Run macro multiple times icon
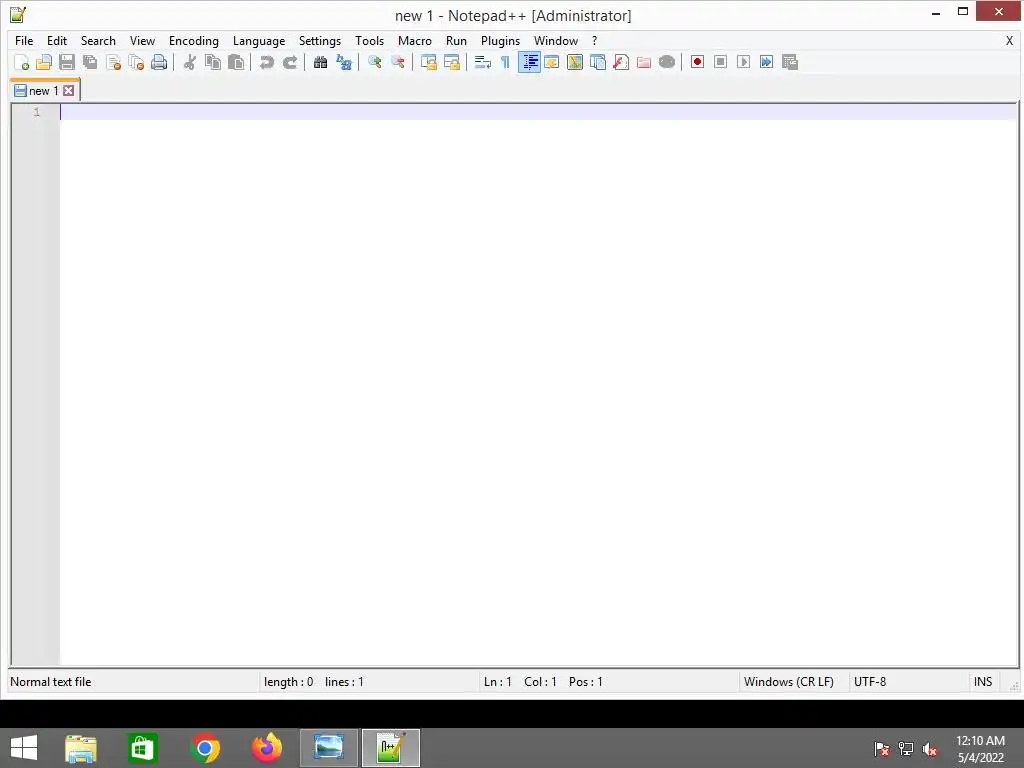Image resolution: width=1024 pixels, height=768 pixels. point(767,62)
